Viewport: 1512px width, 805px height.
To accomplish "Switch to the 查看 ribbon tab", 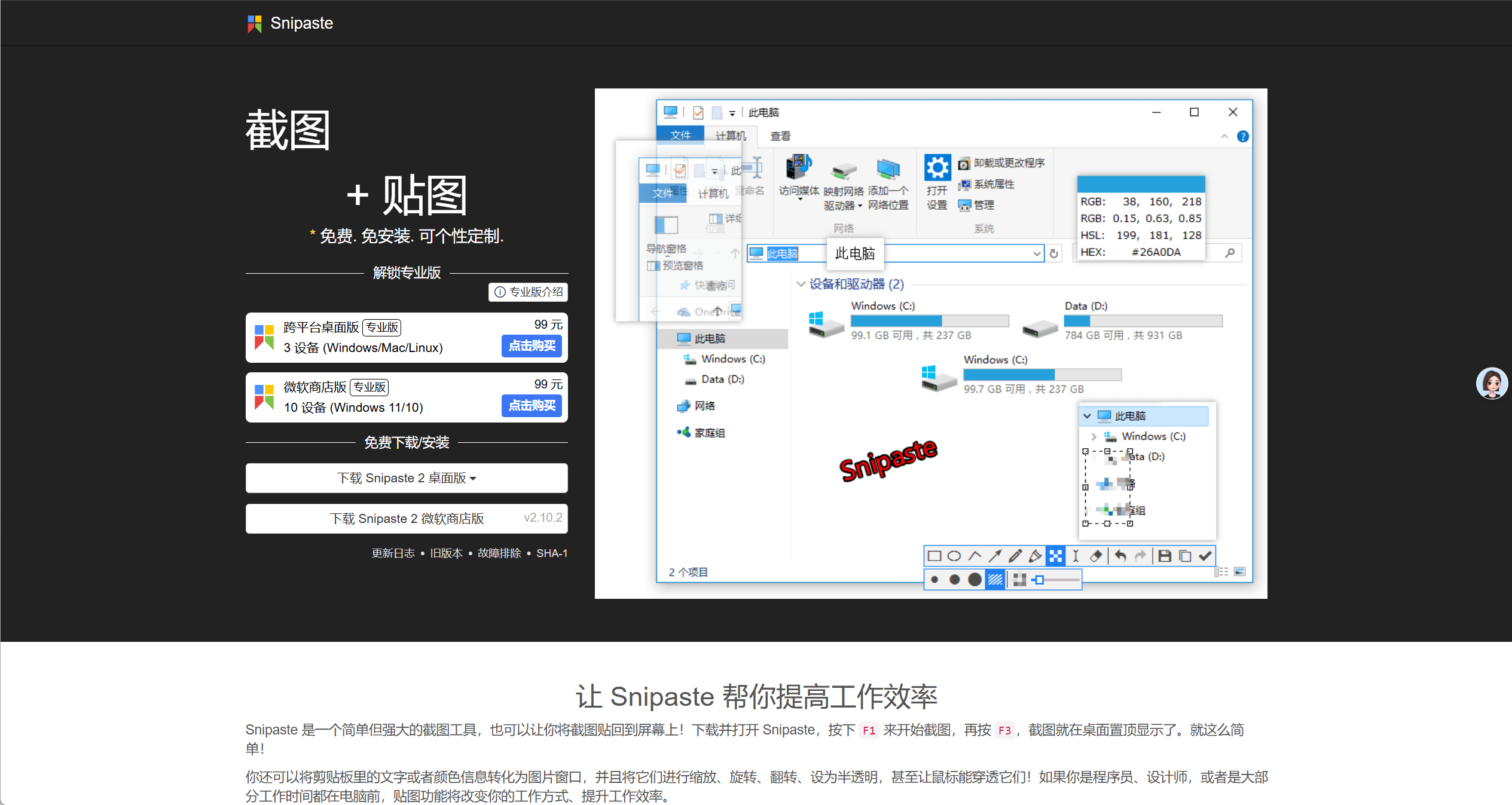I will tap(780, 136).
